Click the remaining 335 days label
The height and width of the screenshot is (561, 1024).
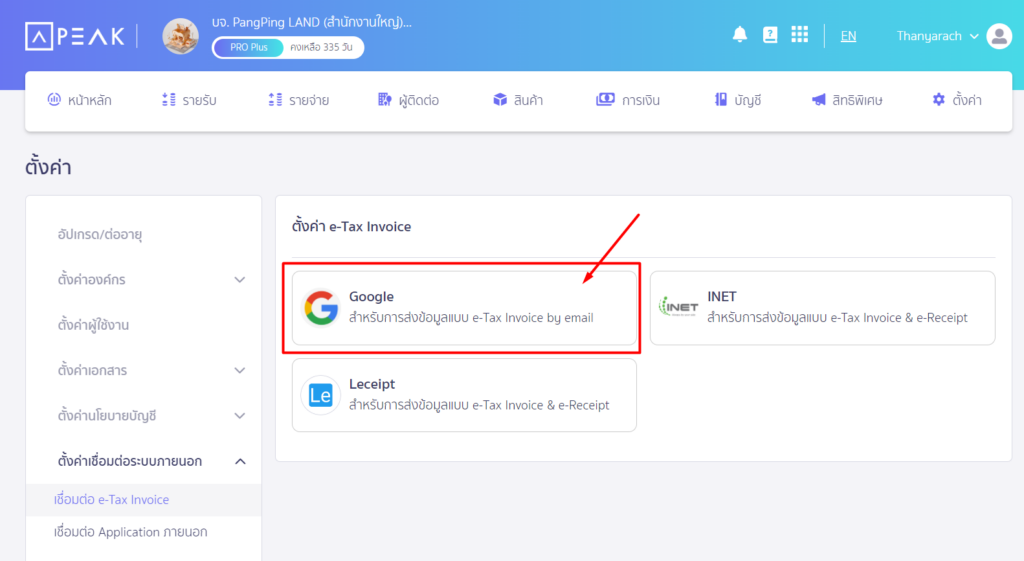point(321,48)
